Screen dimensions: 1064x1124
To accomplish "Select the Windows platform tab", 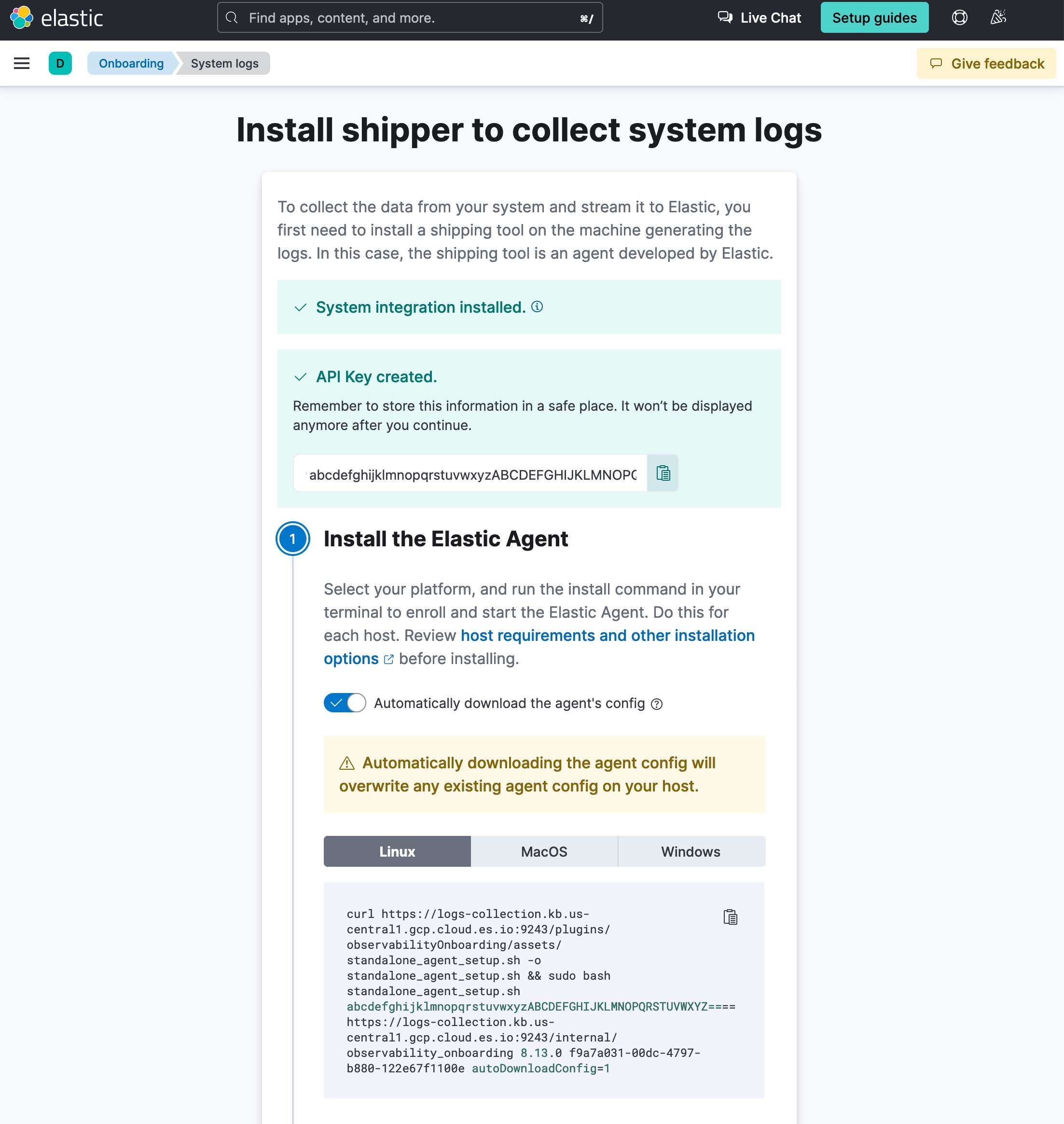I will 691,851.
